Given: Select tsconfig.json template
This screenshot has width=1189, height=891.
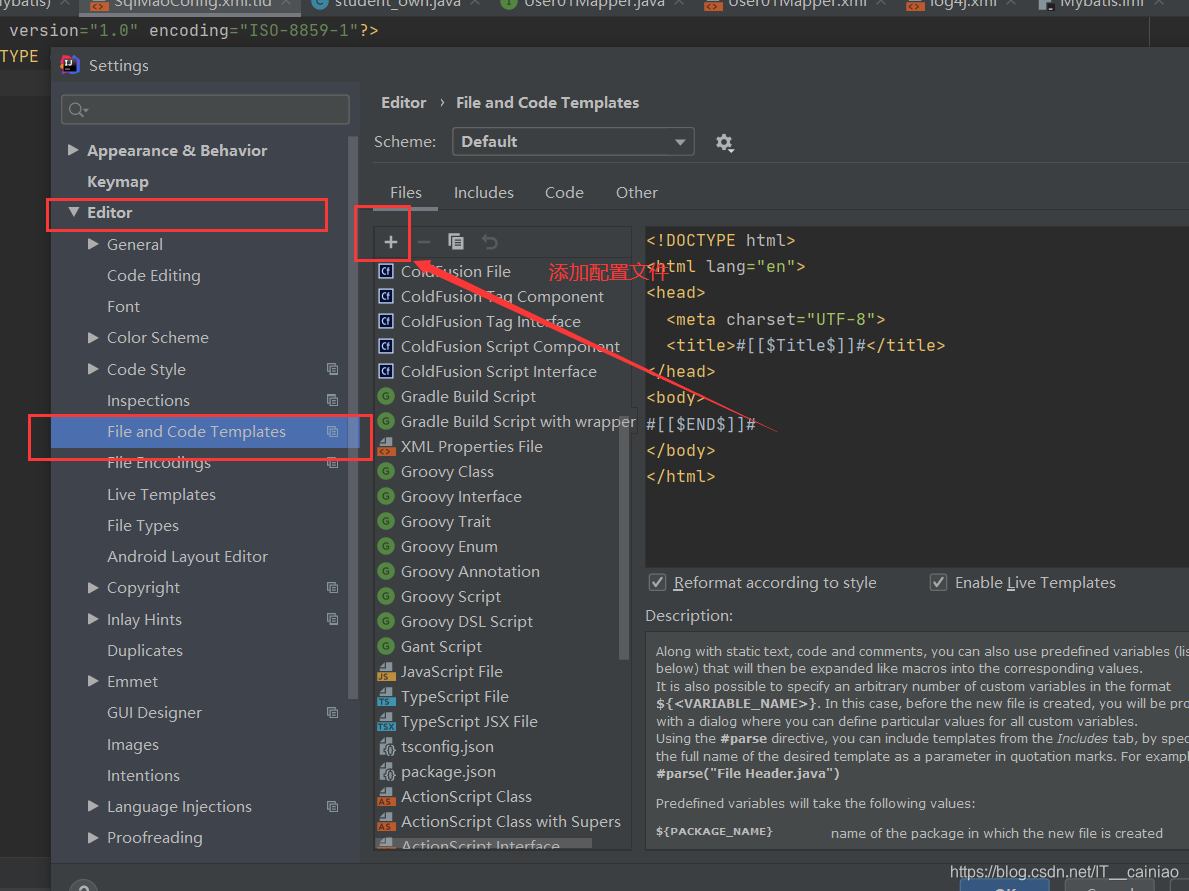Looking at the screenshot, I should coord(447,747).
